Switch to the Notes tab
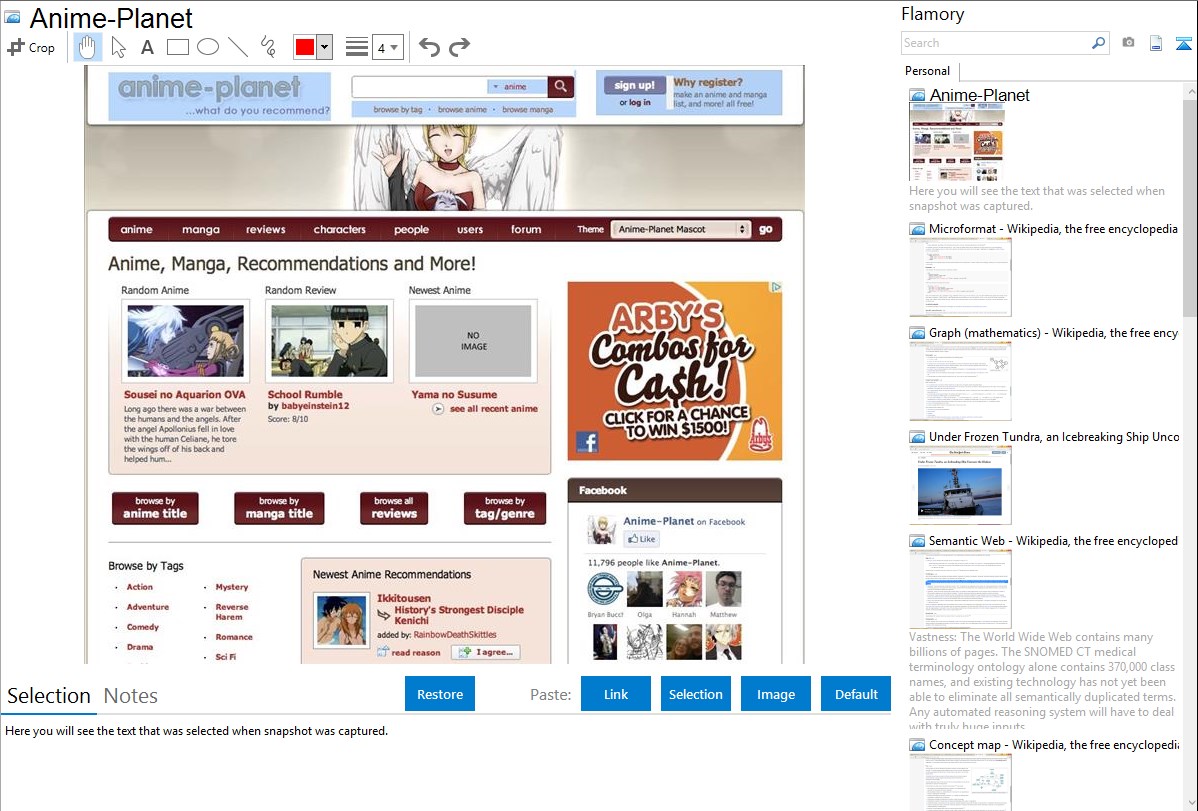 click(x=131, y=696)
